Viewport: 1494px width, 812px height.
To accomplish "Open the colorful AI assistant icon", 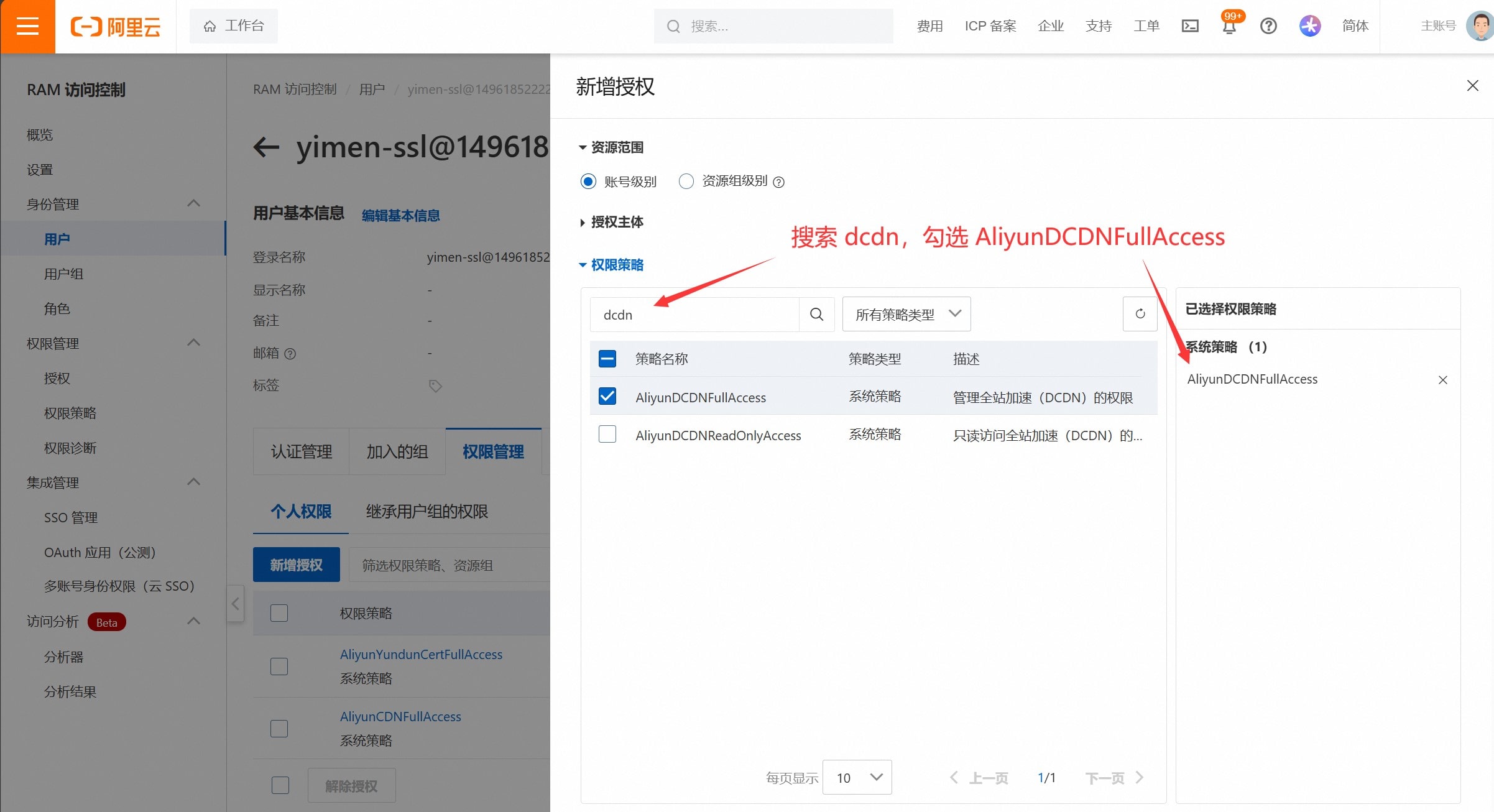I will (x=1309, y=26).
